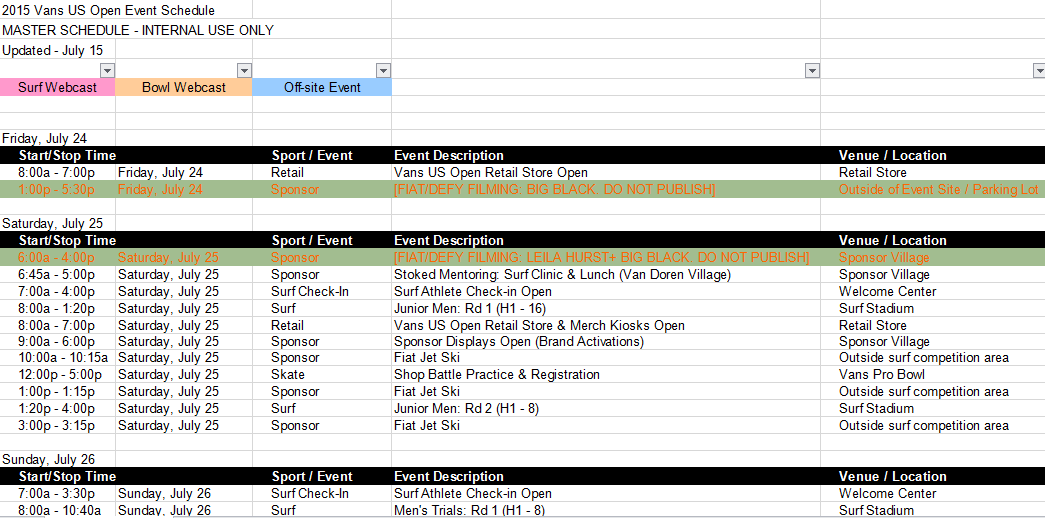Image resolution: width=1045 pixels, height=518 pixels.
Task: Select the '8:00a - 10:40a' Sunday time cell
Action: (60, 511)
